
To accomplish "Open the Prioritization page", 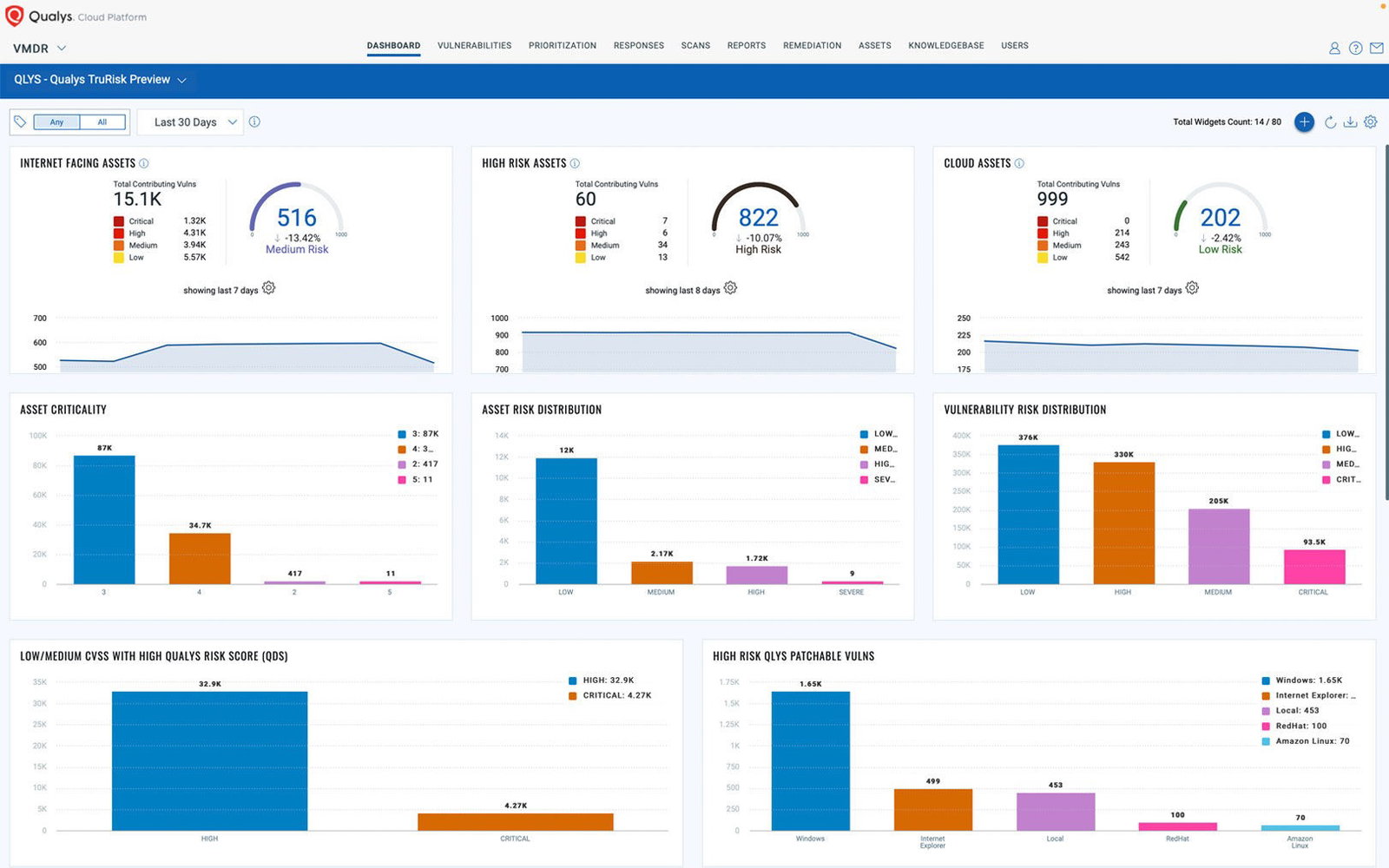I will coord(563,45).
